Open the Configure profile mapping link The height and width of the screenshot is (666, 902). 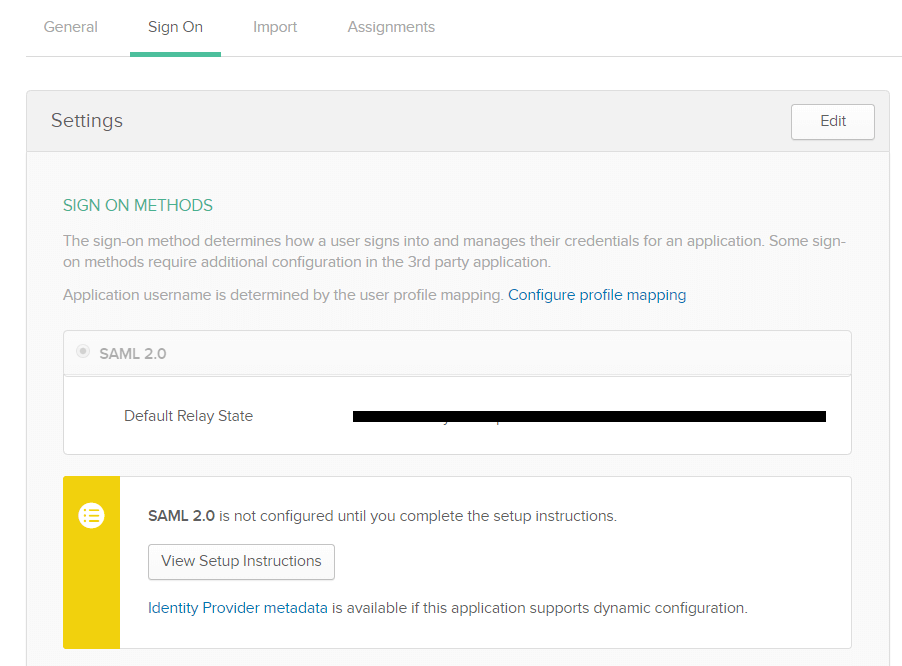pyautogui.click(x=597, y=295)
